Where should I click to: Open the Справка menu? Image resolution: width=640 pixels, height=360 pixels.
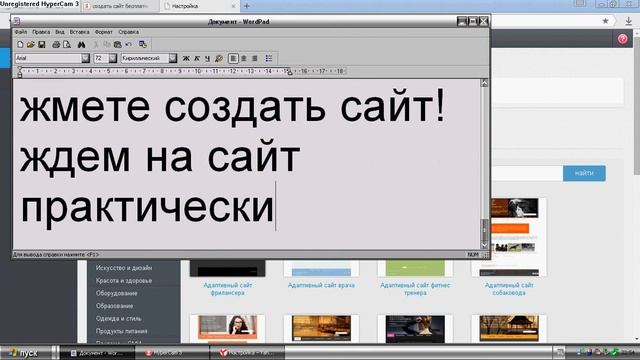(x=129, y=32)
